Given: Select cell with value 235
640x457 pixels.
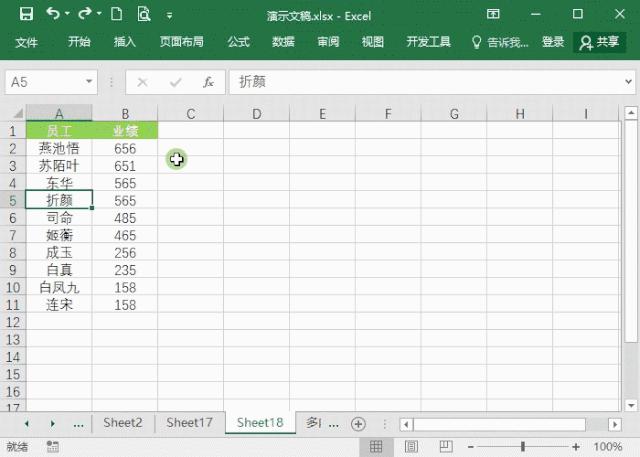Looking at the screenshot, I should point(125,270).
